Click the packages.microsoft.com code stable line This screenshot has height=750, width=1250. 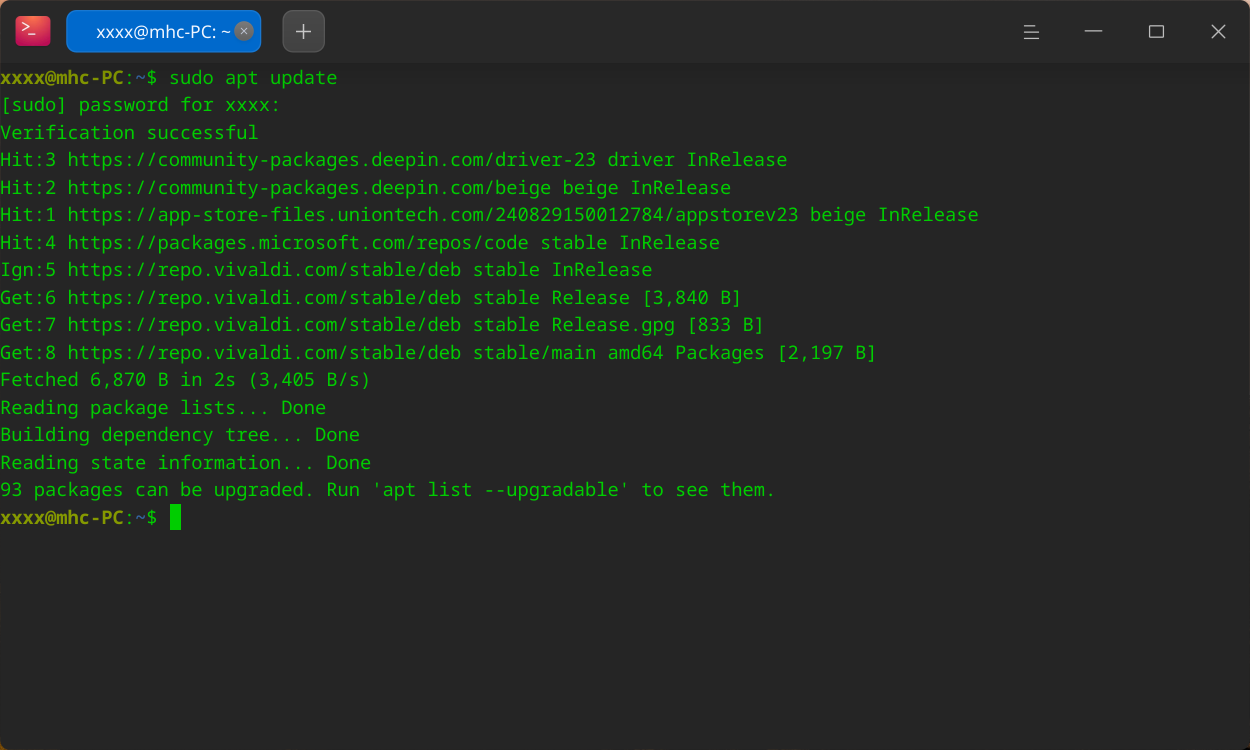360,243
